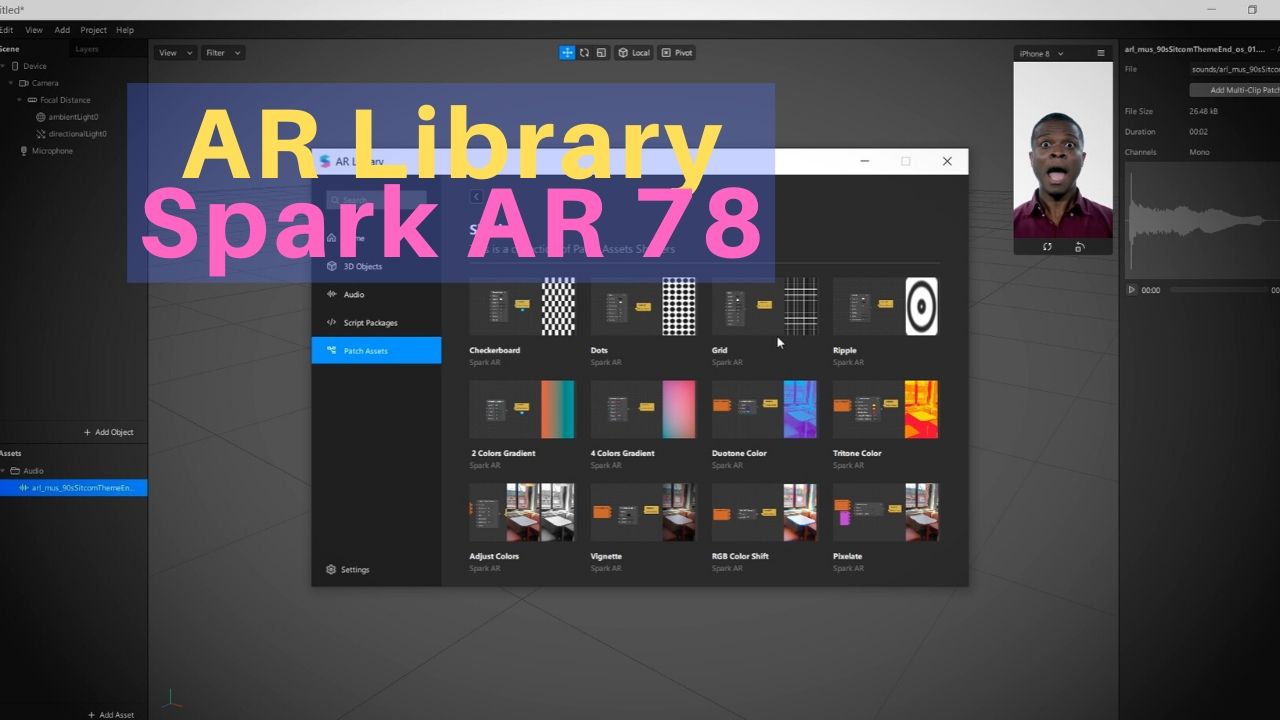This screenshot has height=720, width=1280.
Task: Select the Device icon in scene tree
Action: (x=14, y=66)
